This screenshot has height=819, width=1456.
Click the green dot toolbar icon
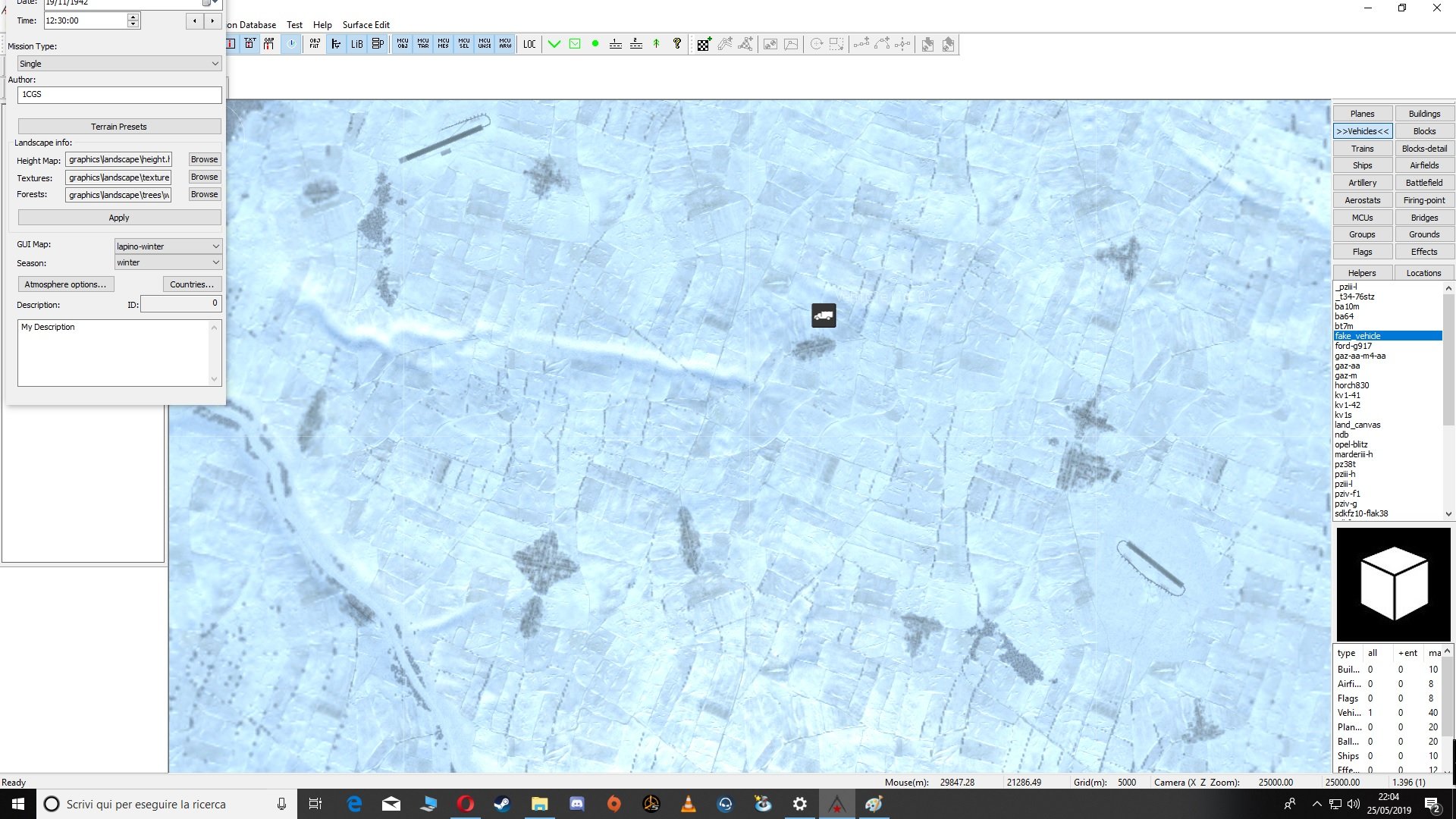(595, 44)
